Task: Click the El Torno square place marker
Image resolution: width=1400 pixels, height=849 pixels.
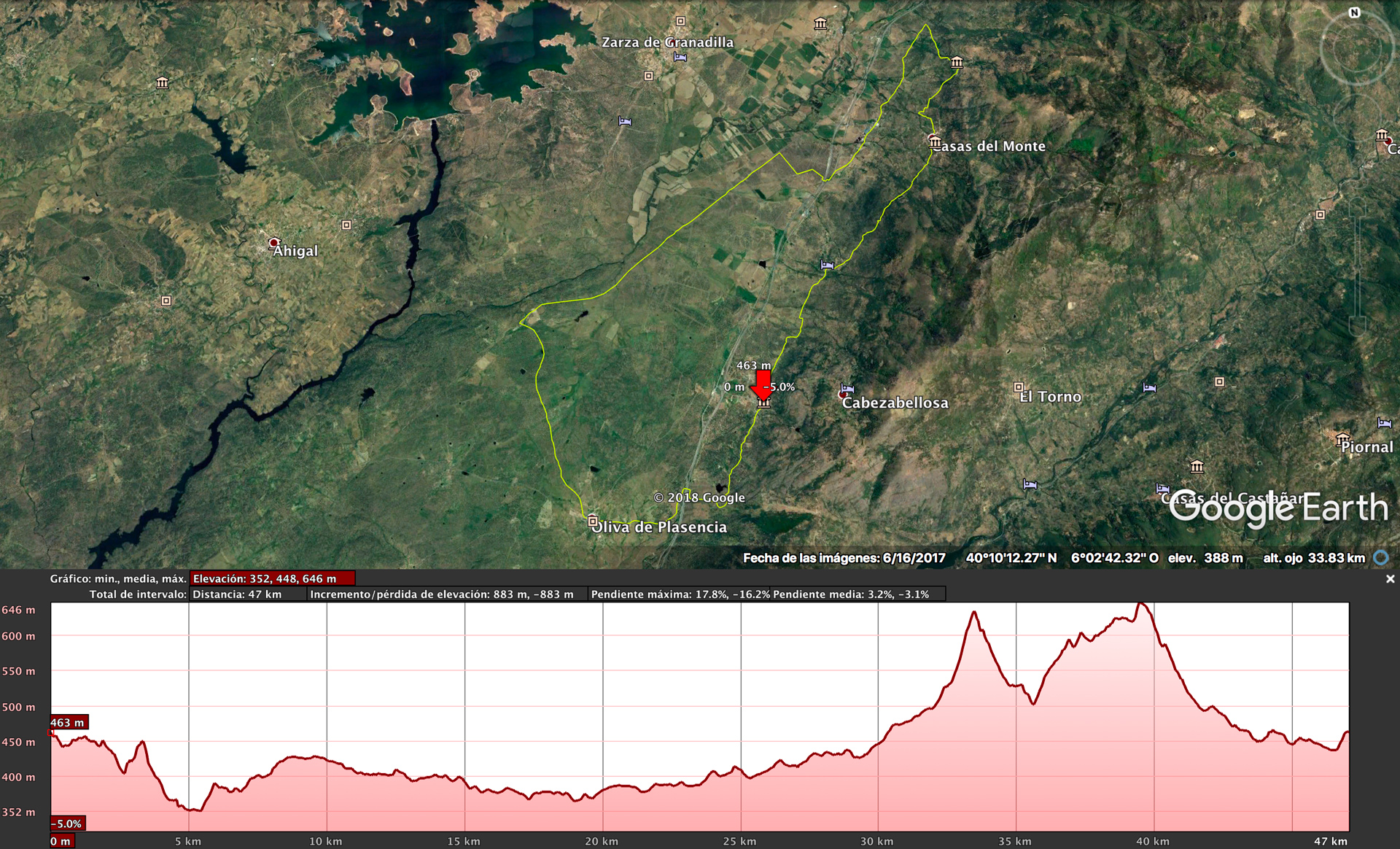Action: point(1019,387)
